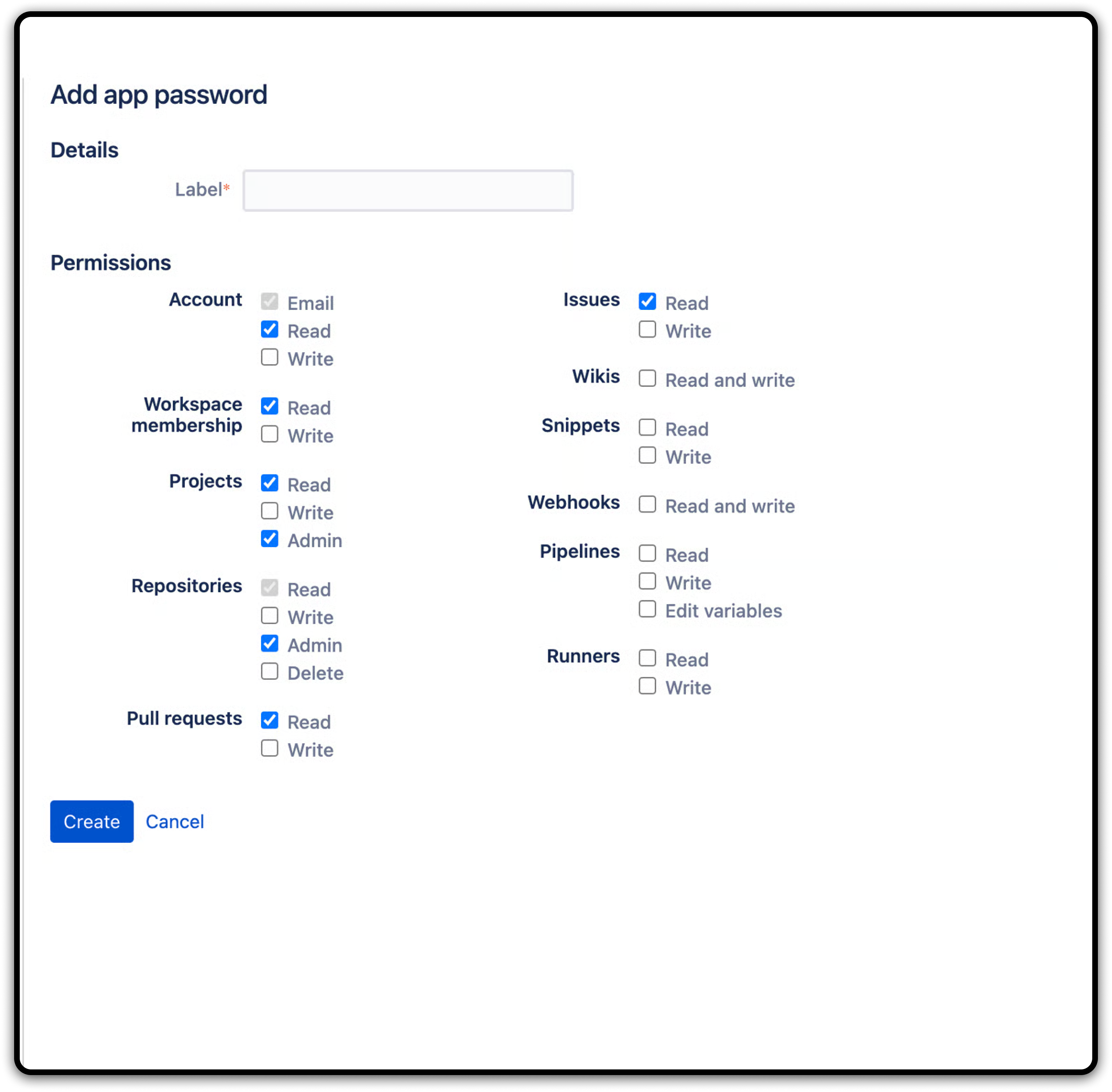Check Webhooks Read and write checkbox
Viewport: 1112px width, 1092px height.
click(647, 505)
